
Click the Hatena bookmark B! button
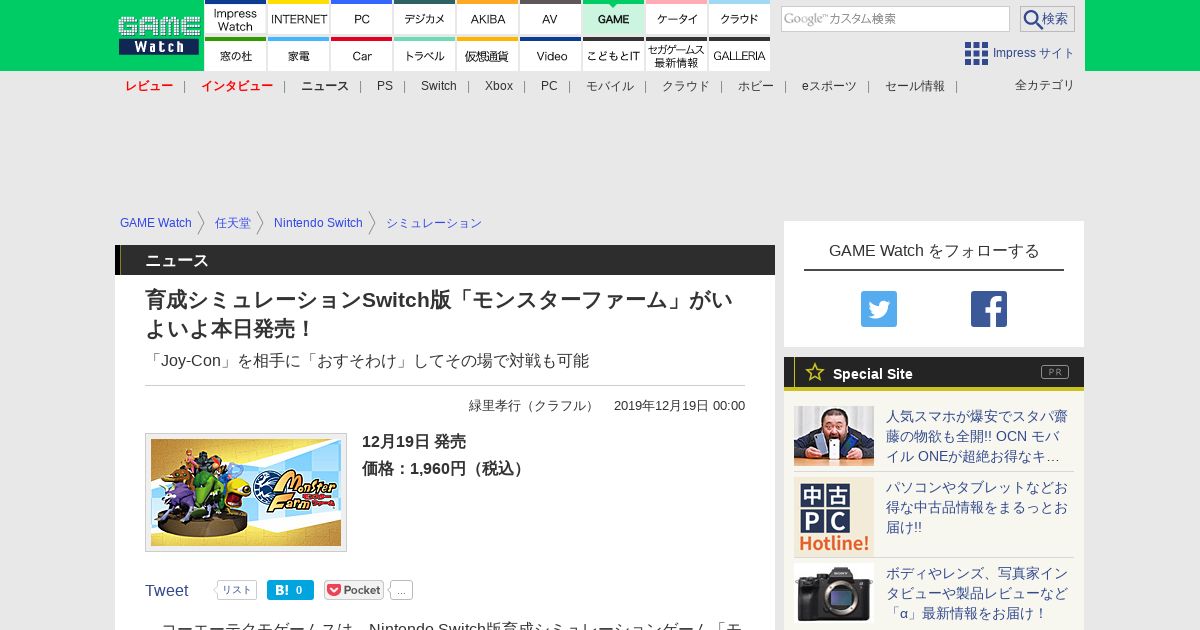coord(290,590)
